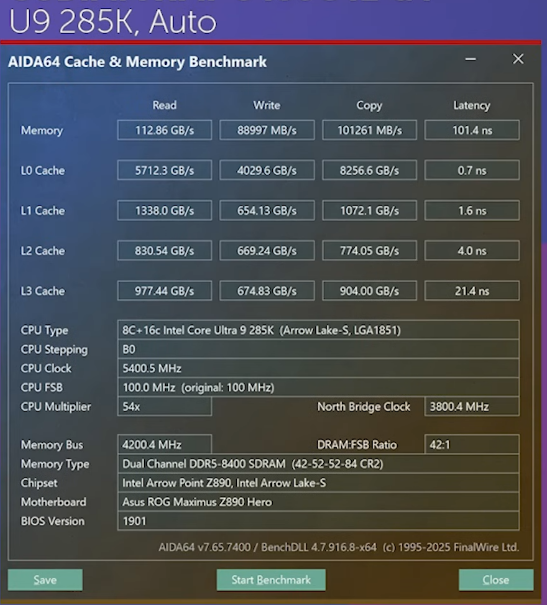The height and width of the screenshot is (605, 547).
Task: Click the L0 Cache Read value
Action: point(164,170)
